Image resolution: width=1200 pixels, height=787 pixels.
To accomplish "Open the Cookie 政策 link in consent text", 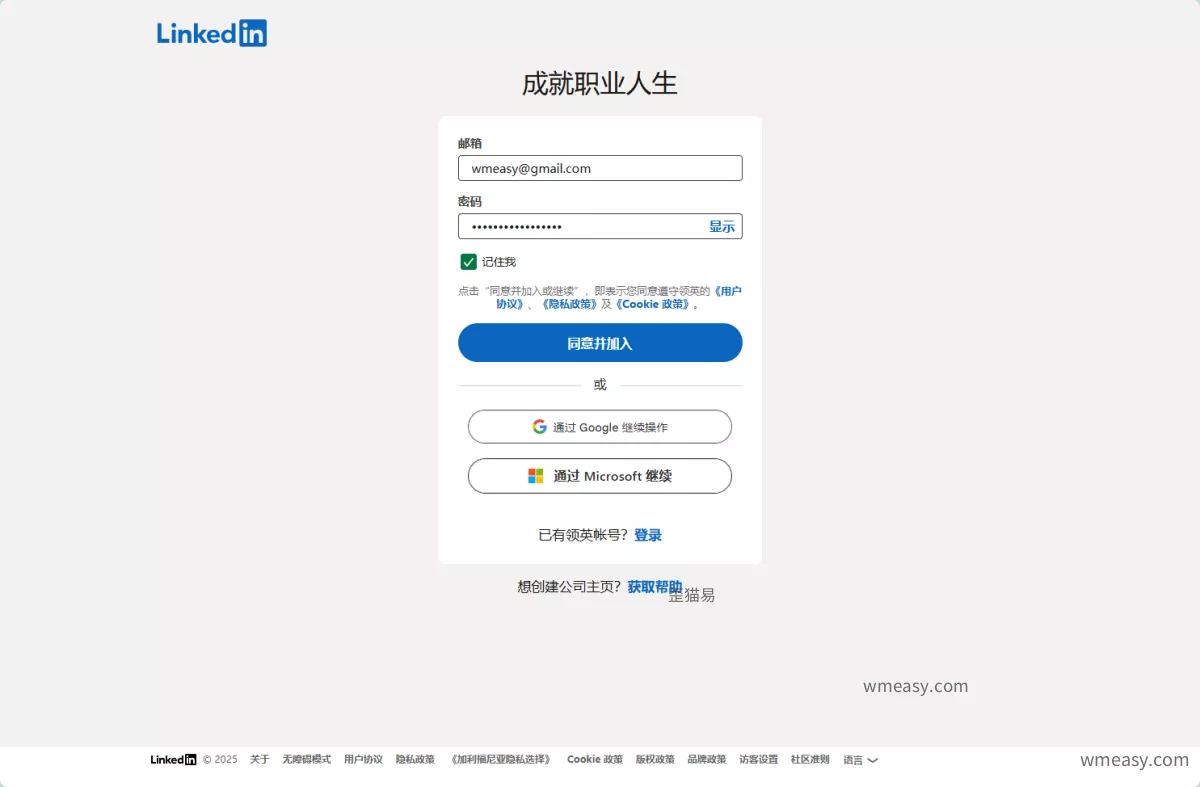I will [652, 304].
